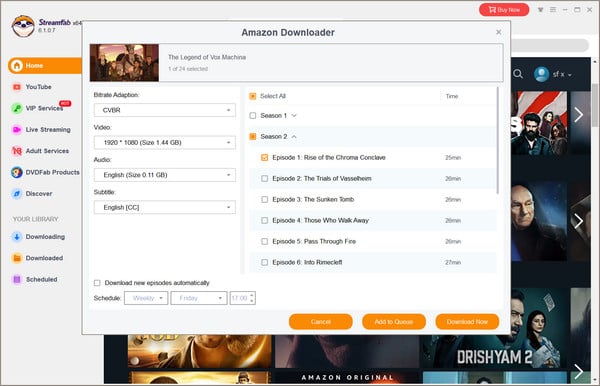Click The Boys poster thumbnail
The image size is (600, 386).
coord(538,123)
